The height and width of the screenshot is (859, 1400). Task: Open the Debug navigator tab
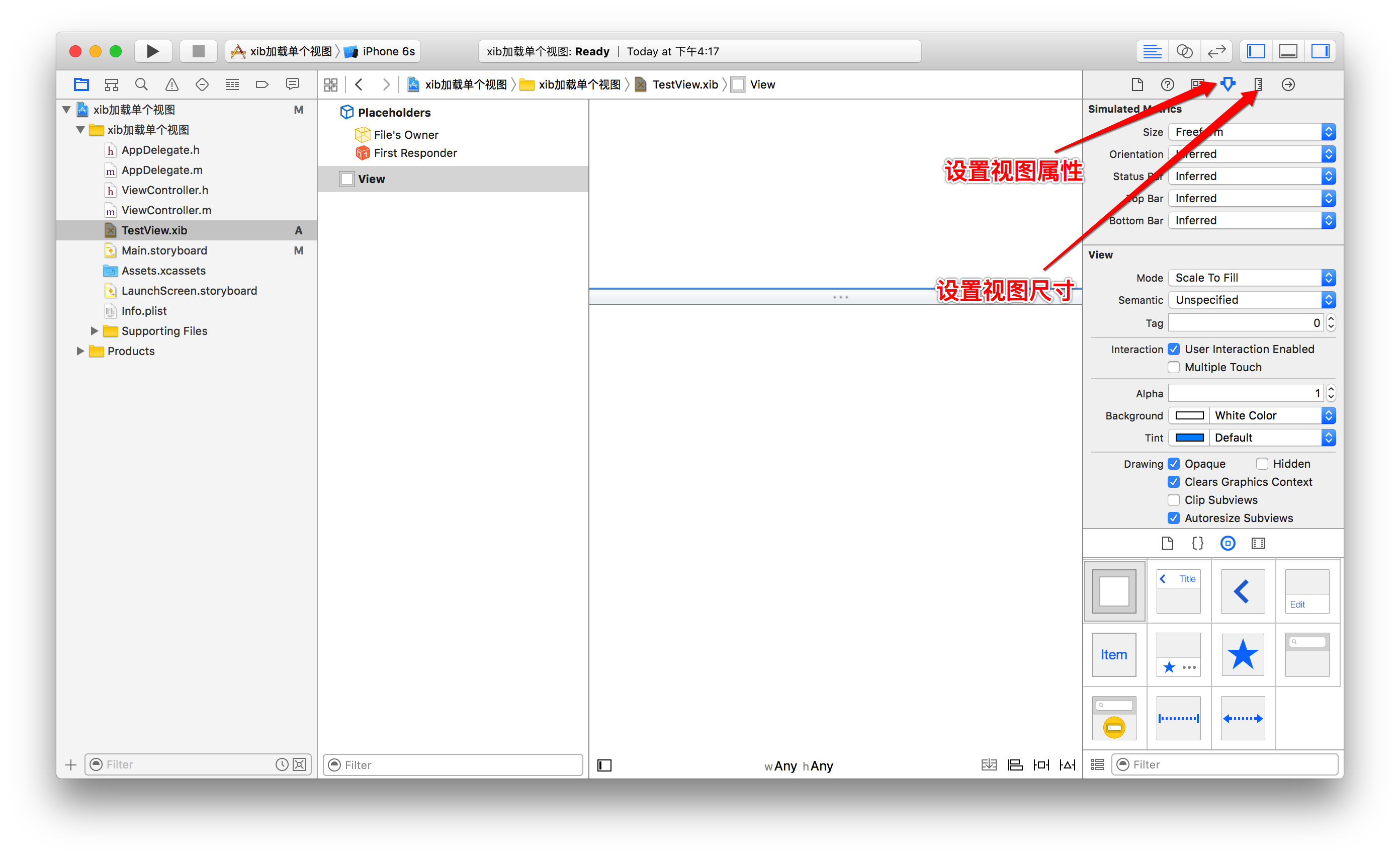(232, 84)
